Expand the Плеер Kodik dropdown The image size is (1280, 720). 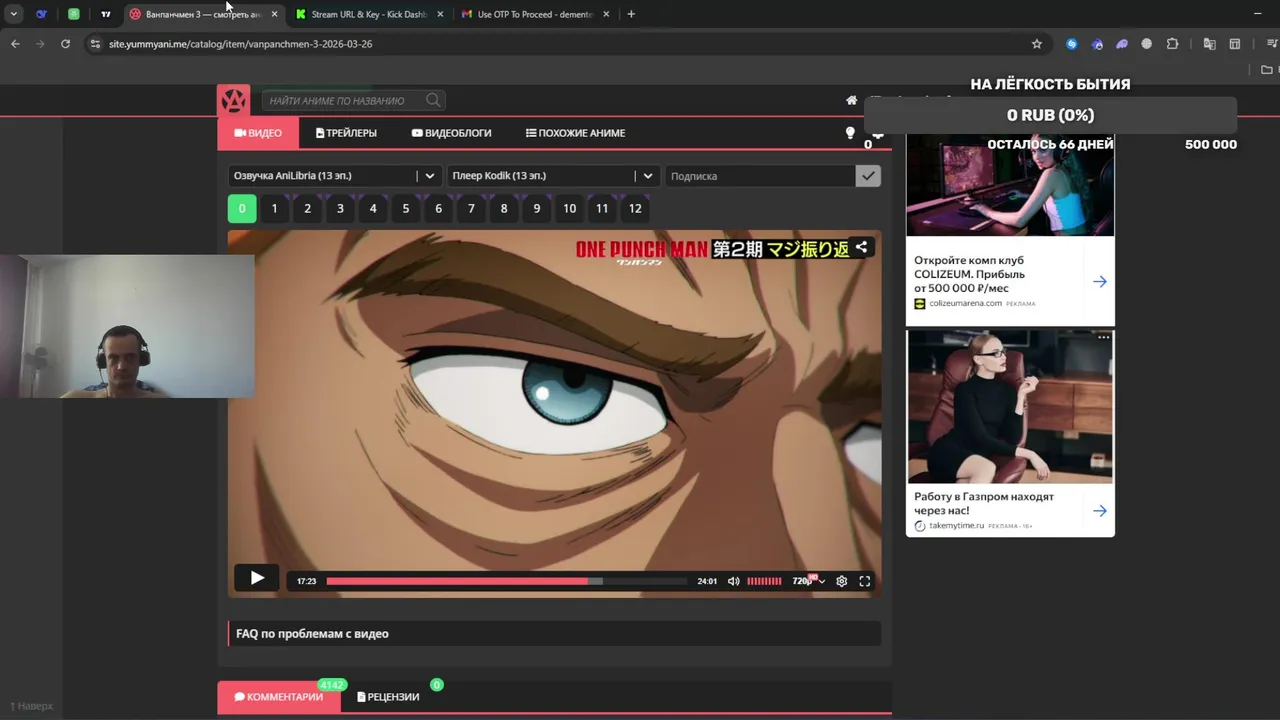(x=553, y=176)
